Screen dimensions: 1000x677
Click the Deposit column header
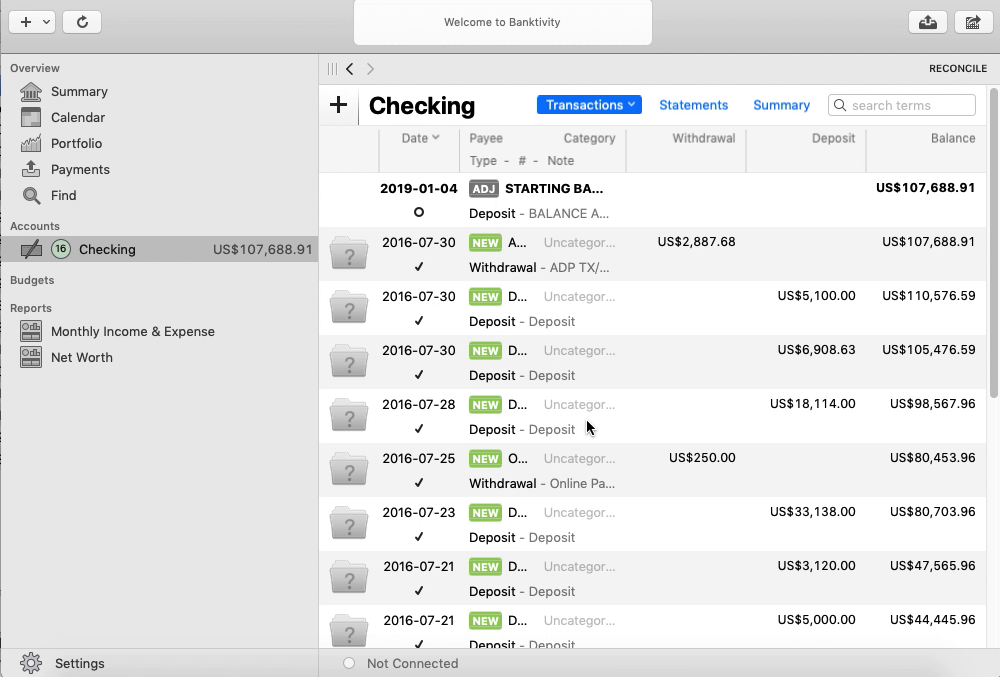833,138
